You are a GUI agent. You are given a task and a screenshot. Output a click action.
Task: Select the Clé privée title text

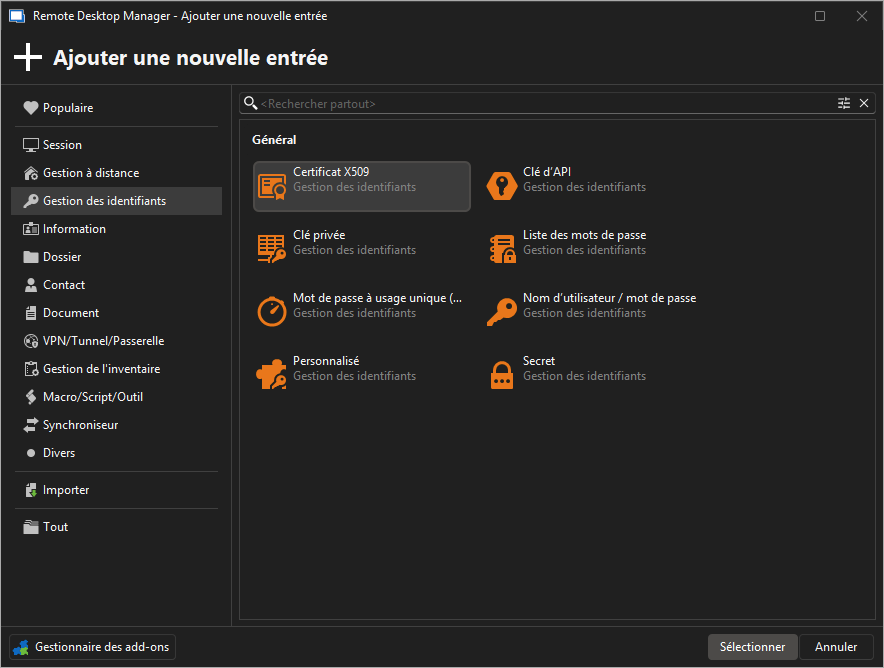click(319, 235)
